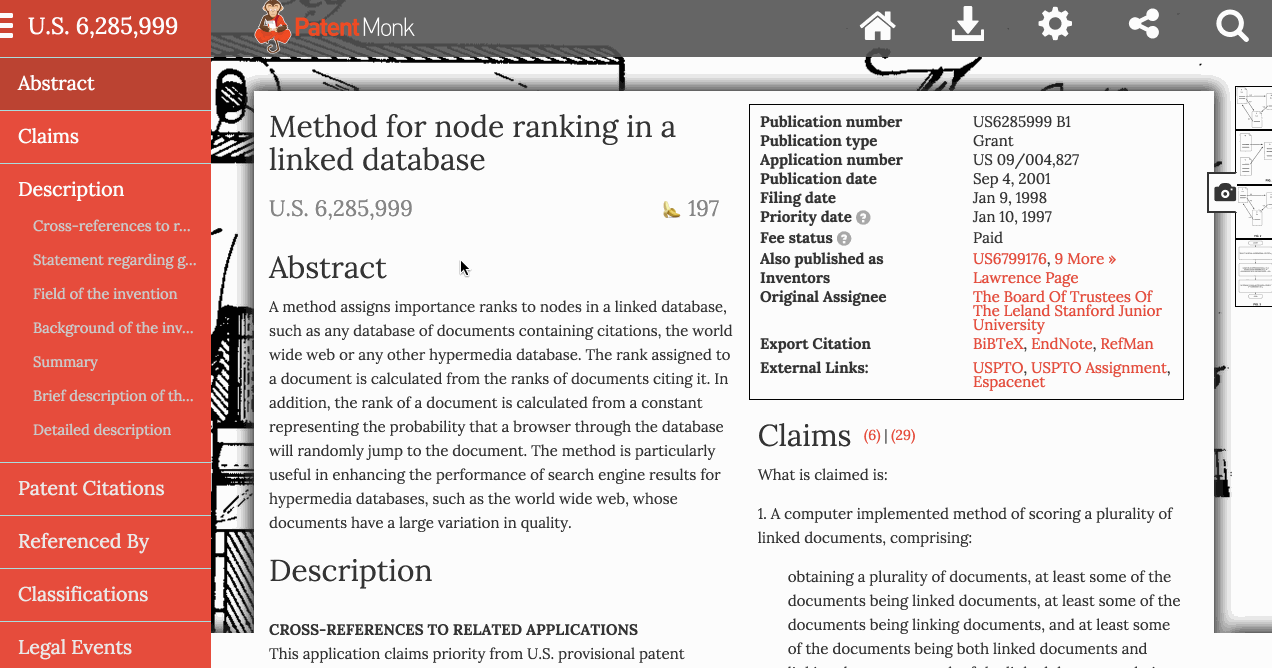This screenshot has width=1272, height=668.
Task: Click the banana score icon
Action: tap(671, 210)
